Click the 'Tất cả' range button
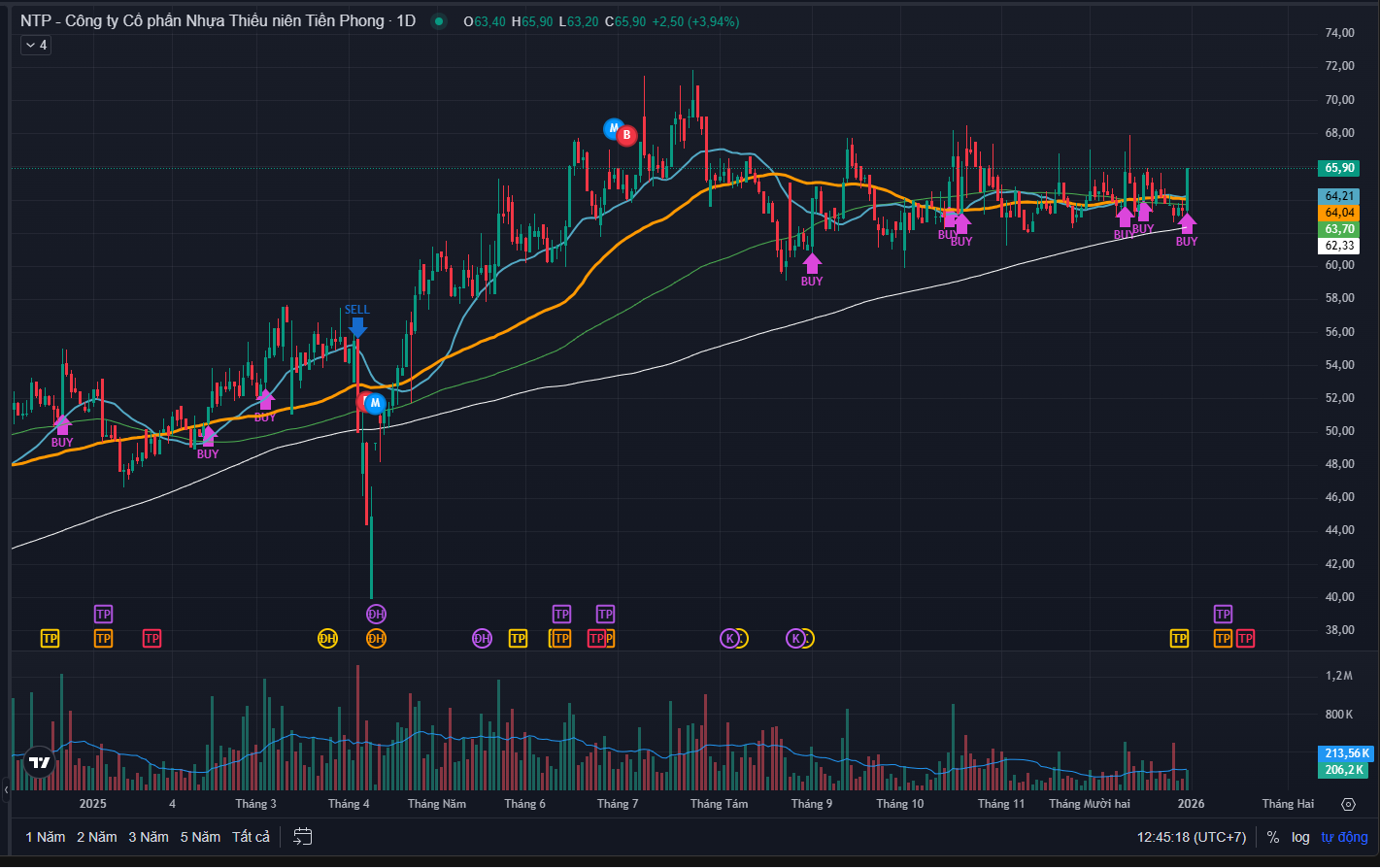This screenshot has height=868, width=1380. (251, 837)
